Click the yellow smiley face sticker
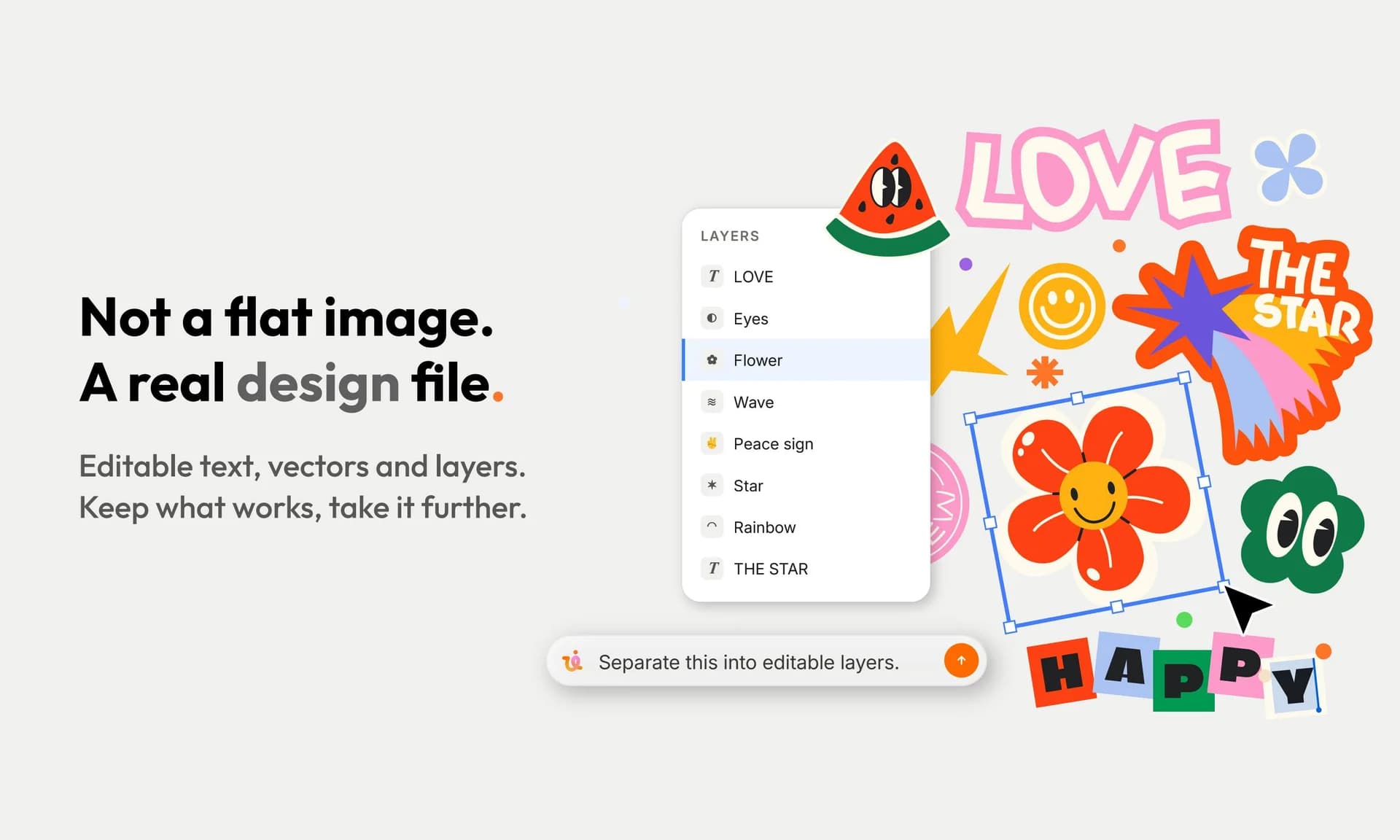The height and width of the screenshot is (840, 1400). pos(1062,306)
